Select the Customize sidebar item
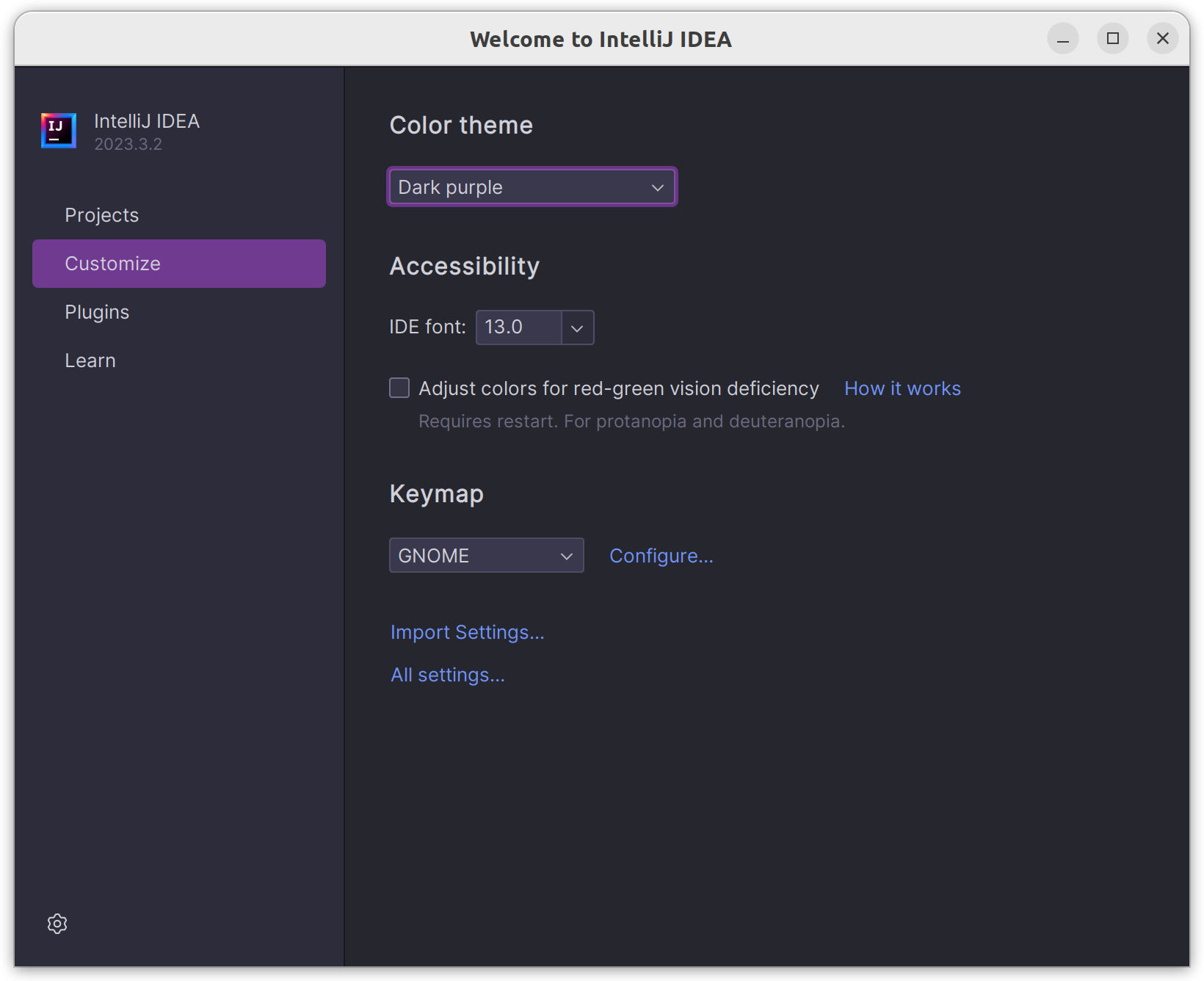The height and width of the screenshot is (981, 1204). click(x=179, y=264)
